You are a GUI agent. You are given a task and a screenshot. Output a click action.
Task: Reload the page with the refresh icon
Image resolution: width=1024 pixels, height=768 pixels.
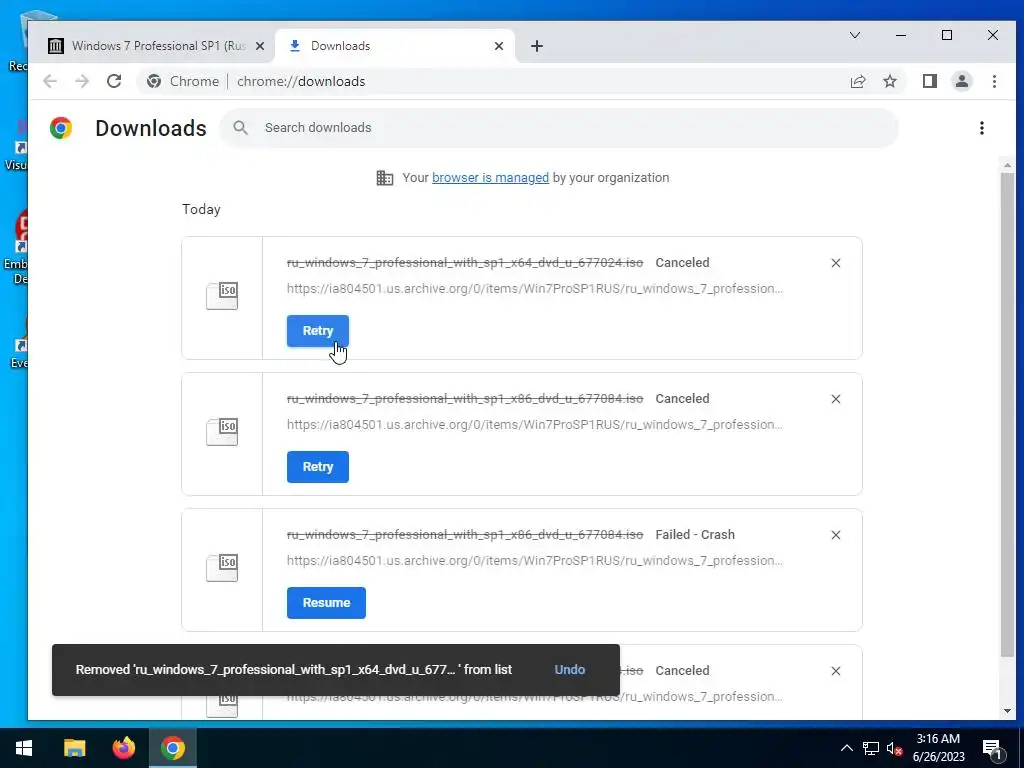[x=114, y=81]
